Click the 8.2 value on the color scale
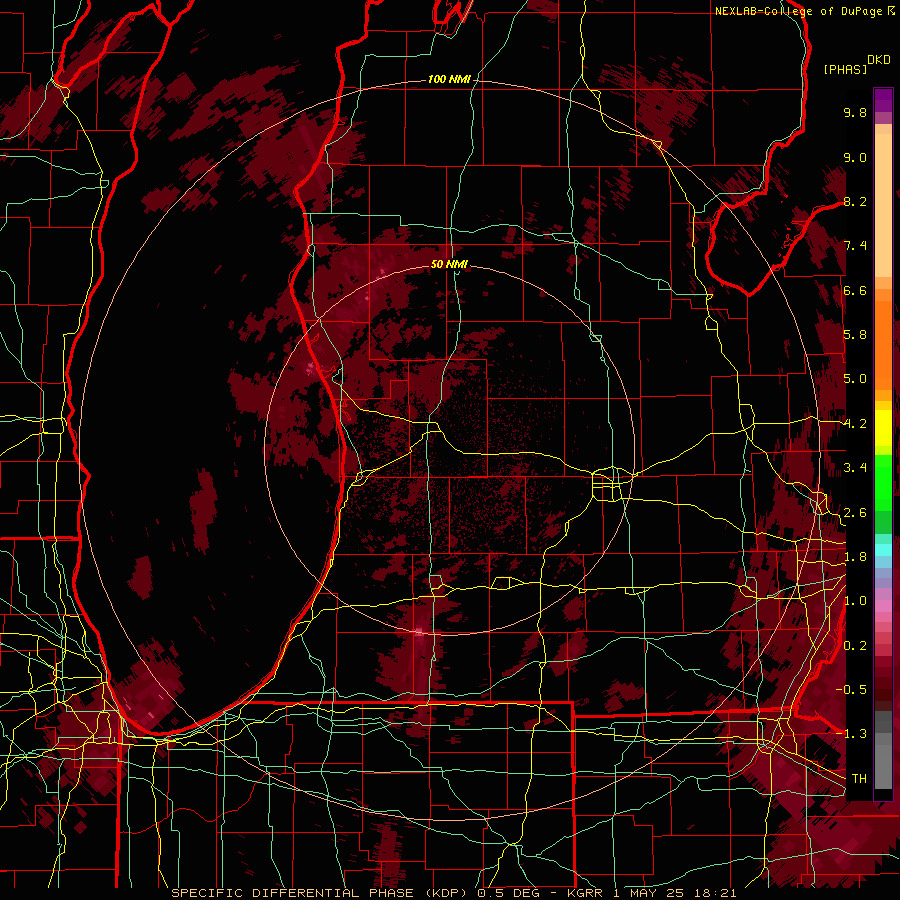 tap(855, 201)
